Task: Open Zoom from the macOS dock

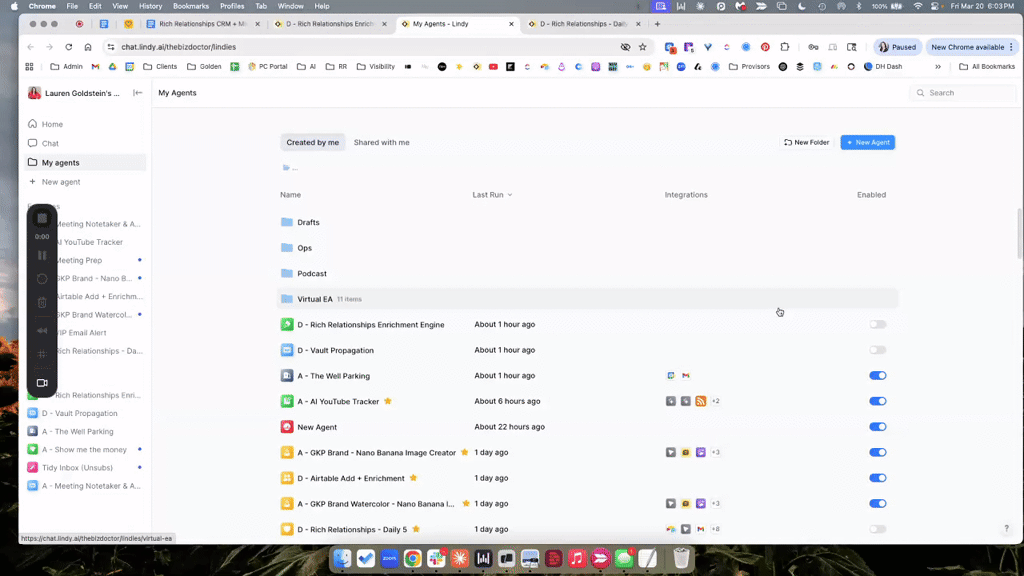Action: (x=390, y=559)
